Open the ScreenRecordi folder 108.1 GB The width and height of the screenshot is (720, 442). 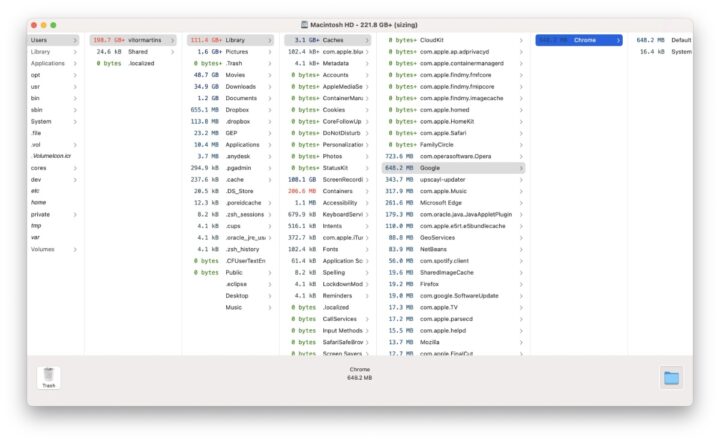(x=328, y=179)
